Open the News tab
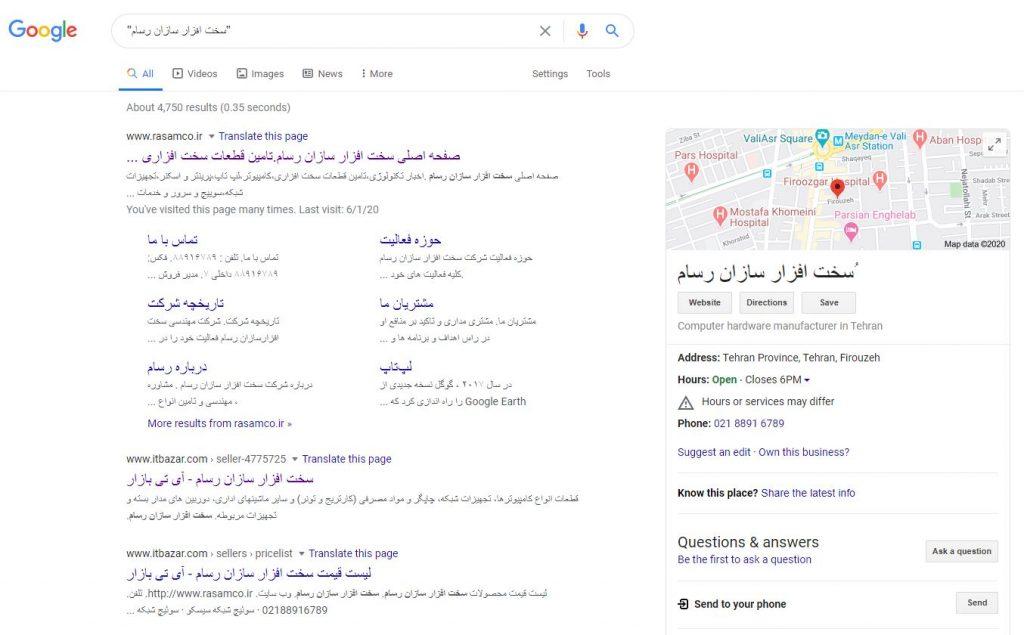Screen dimensions: 1024x635 322,74
